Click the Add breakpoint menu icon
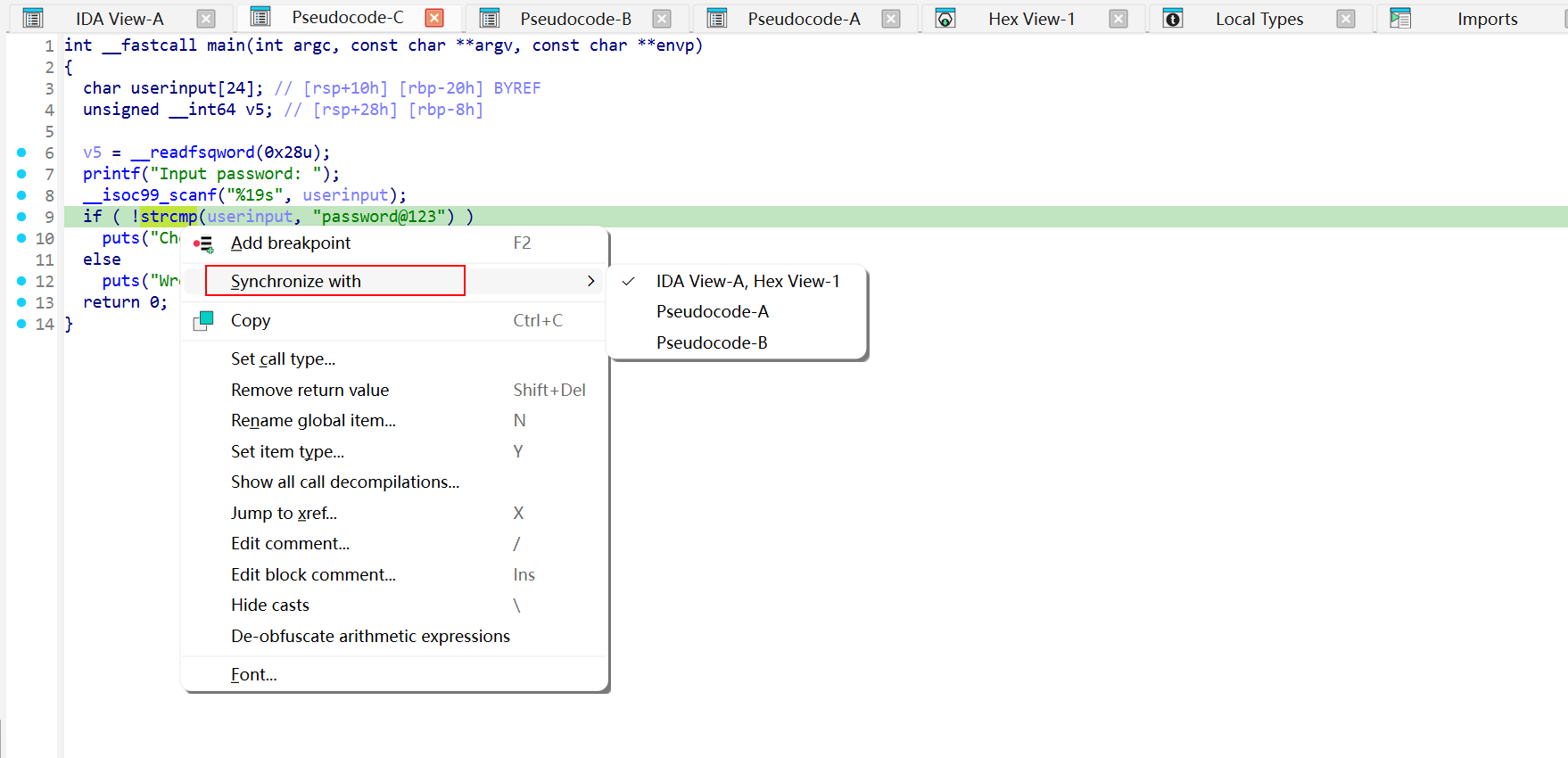This screenshot has height=758, width=1568. point(203,243)
